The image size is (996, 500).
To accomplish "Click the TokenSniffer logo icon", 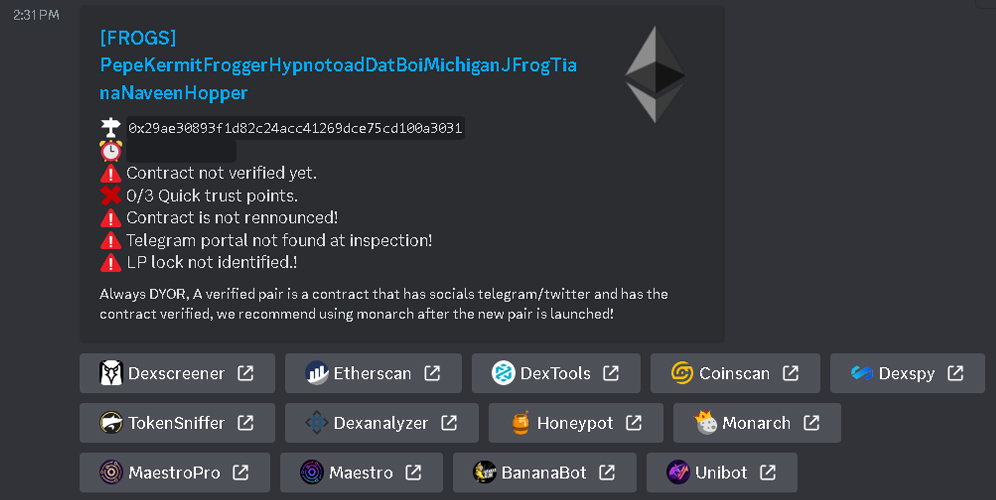I will [x=111, y=423].
